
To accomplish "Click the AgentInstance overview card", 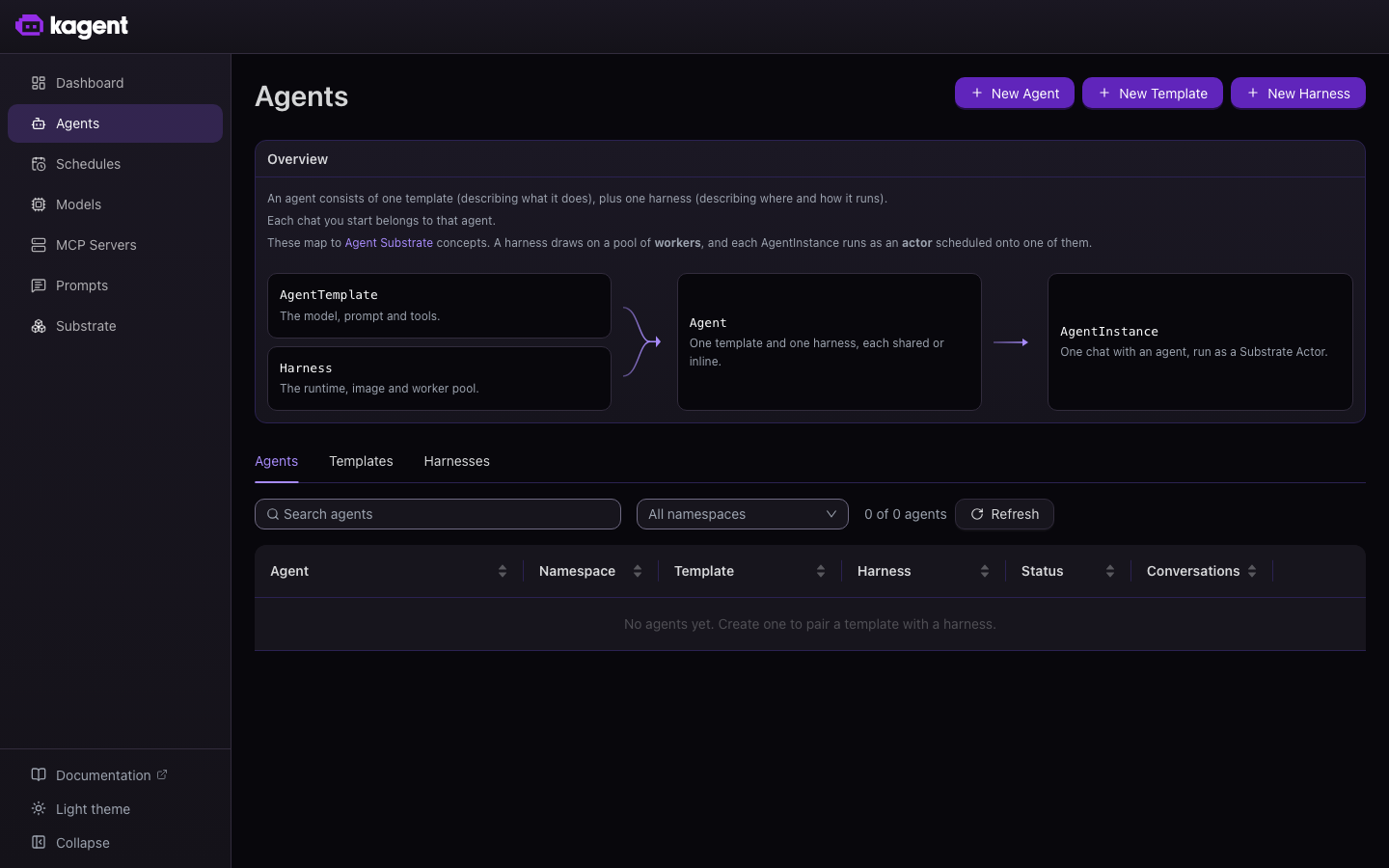I will pyautogui.click(x=1200, y=341).
